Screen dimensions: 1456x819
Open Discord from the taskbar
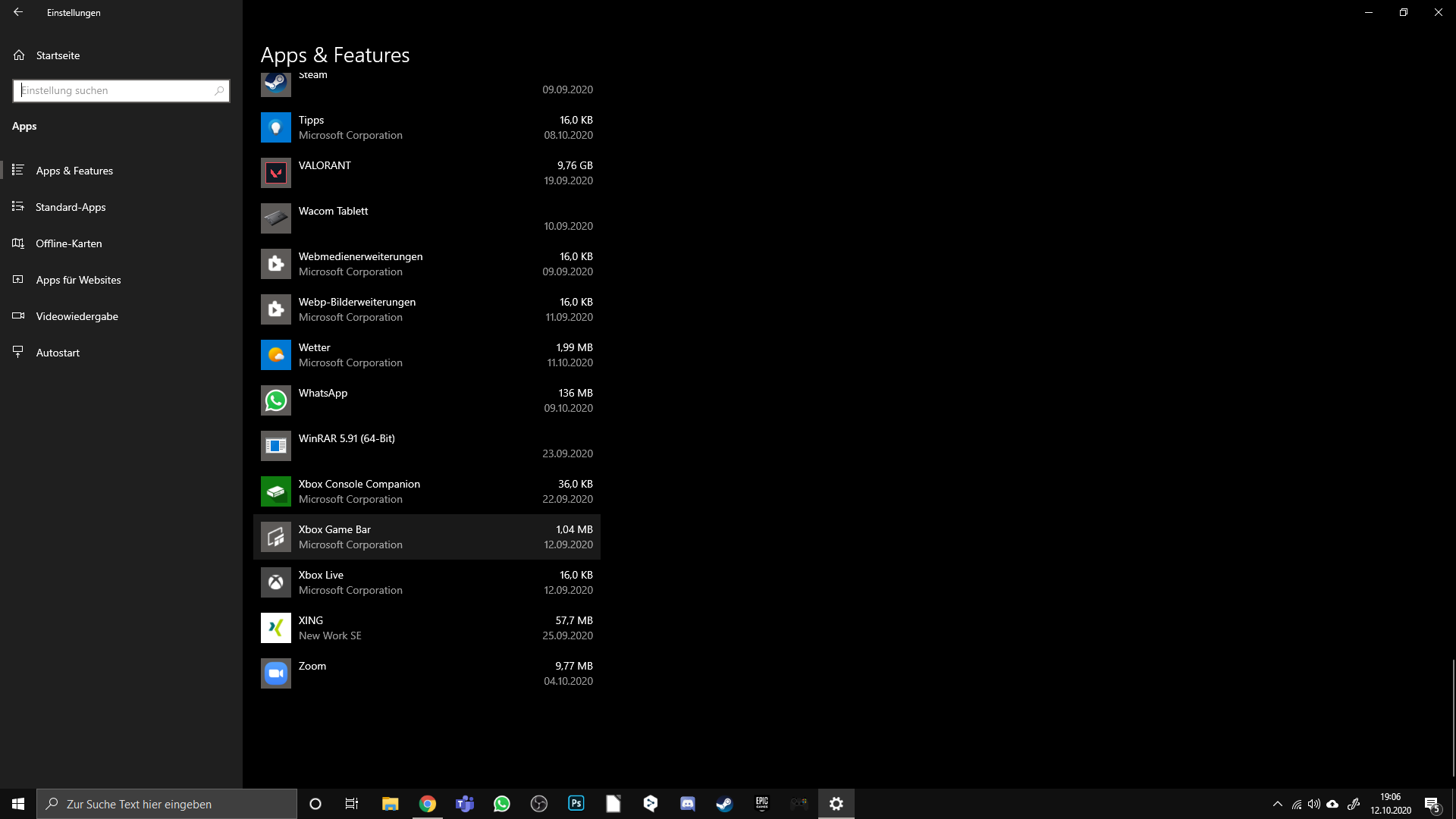[688, 804]
